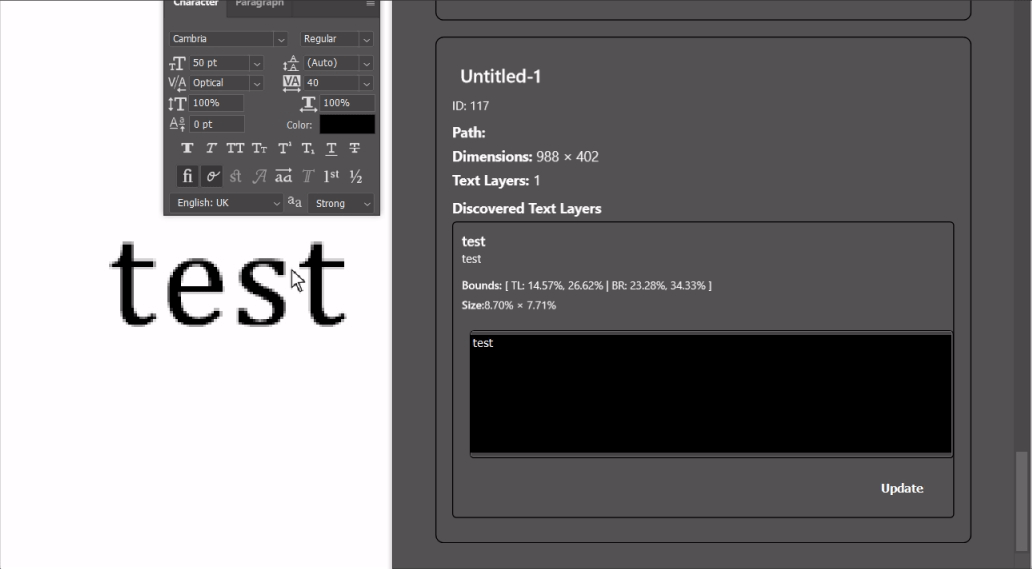Toggle All Caps style
Viewport: 1032px width, 569px height.
[235, 149]
